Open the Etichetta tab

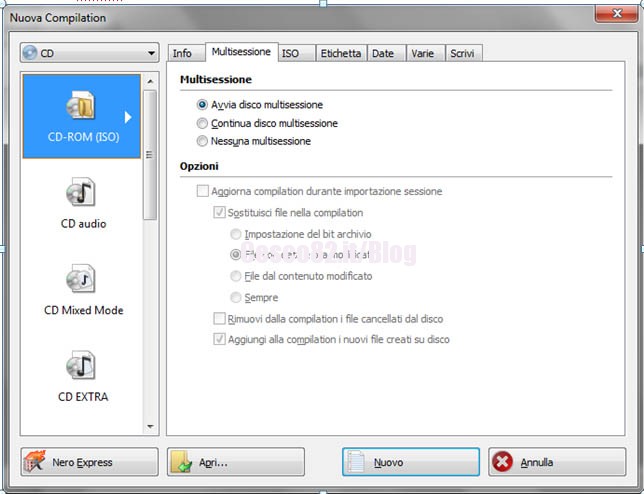[x=341, y=53]
